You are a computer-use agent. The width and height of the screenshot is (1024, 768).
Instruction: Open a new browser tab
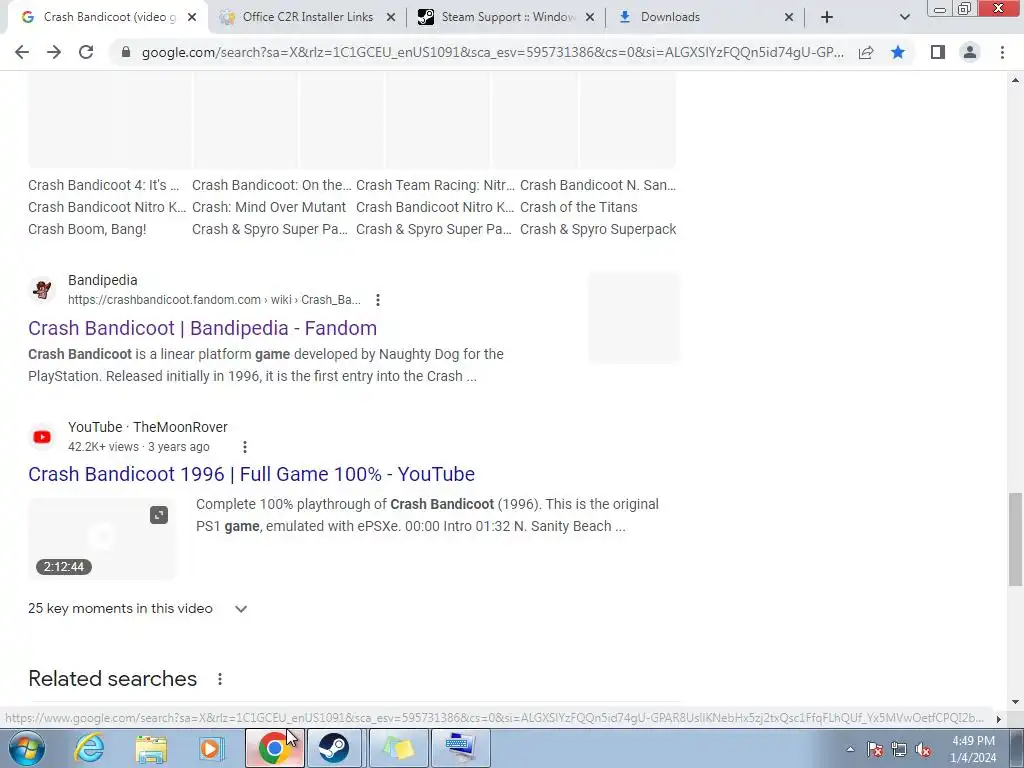pos(827,17)
